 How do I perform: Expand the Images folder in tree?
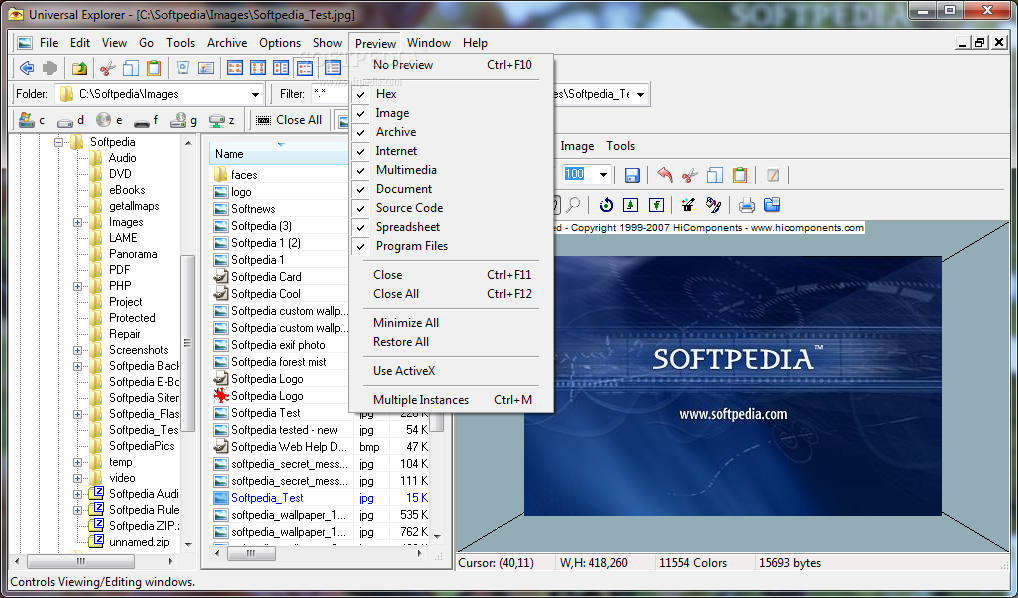click(77, 222)
